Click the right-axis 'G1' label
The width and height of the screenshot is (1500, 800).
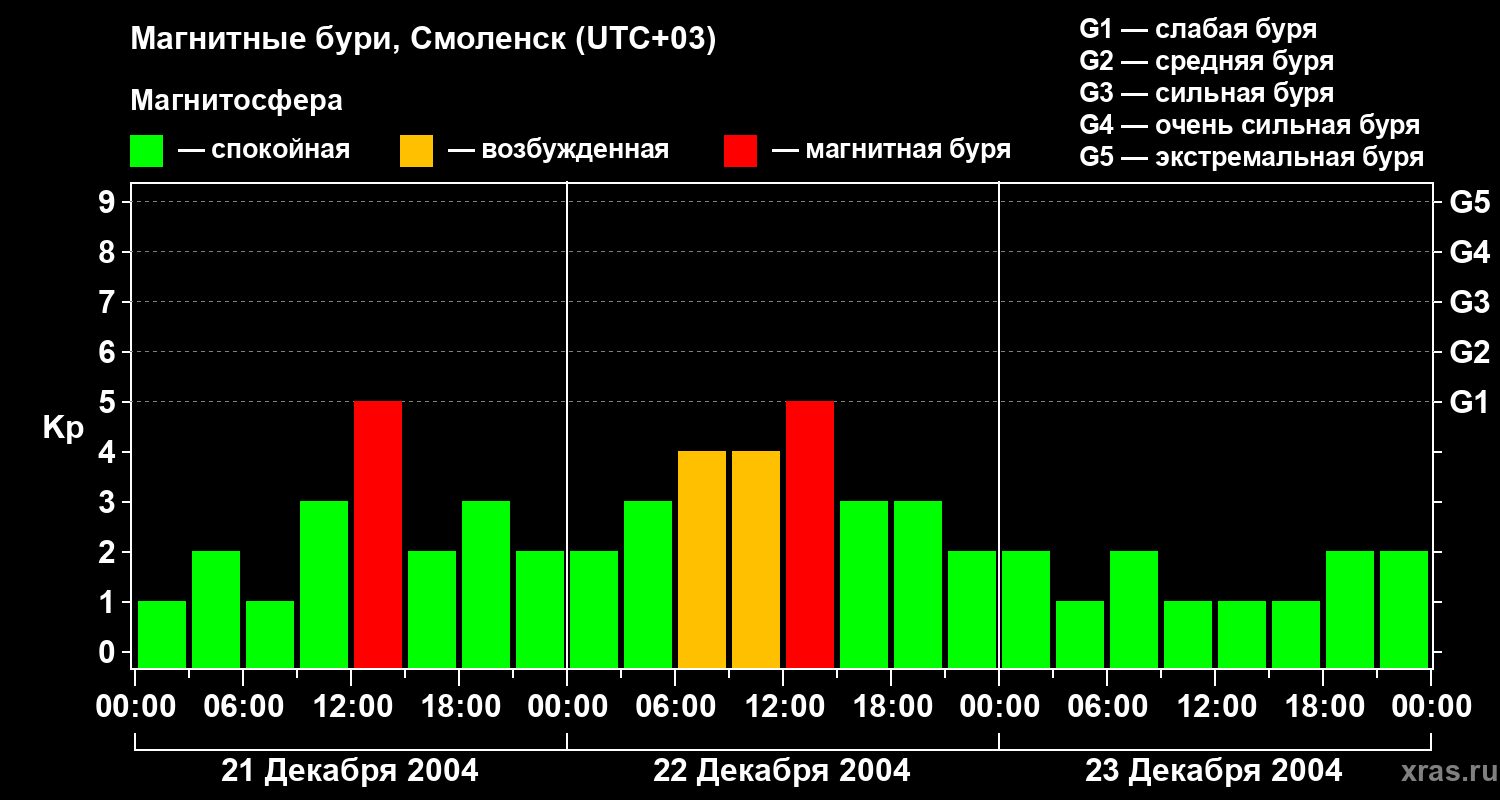[1469, 403]
